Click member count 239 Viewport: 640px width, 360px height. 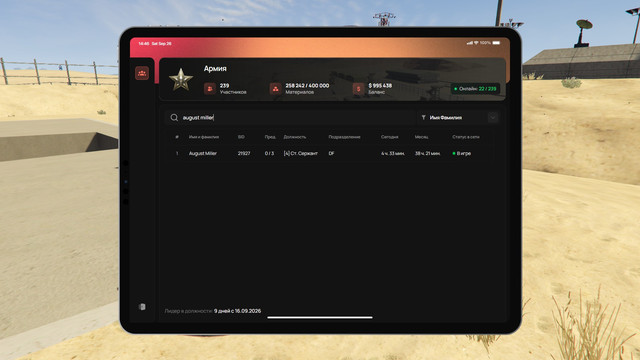[x=224, y=86]
